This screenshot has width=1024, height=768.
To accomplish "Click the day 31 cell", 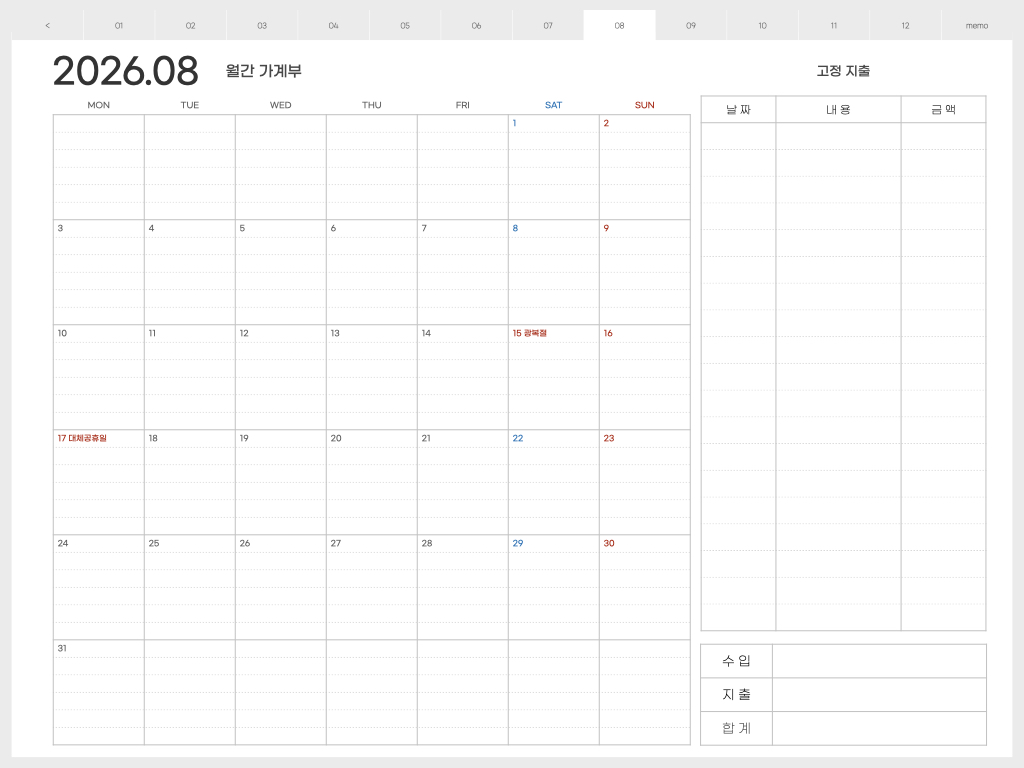I will click(99, 692).
